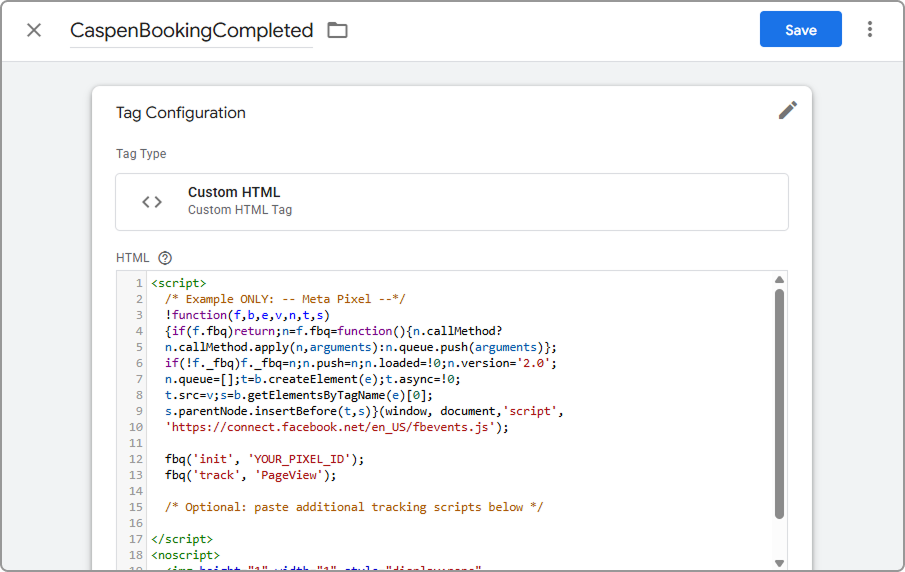905x572 pixels.
Task: Close the tag editor with the X icon
Action: tap(34, 30)
